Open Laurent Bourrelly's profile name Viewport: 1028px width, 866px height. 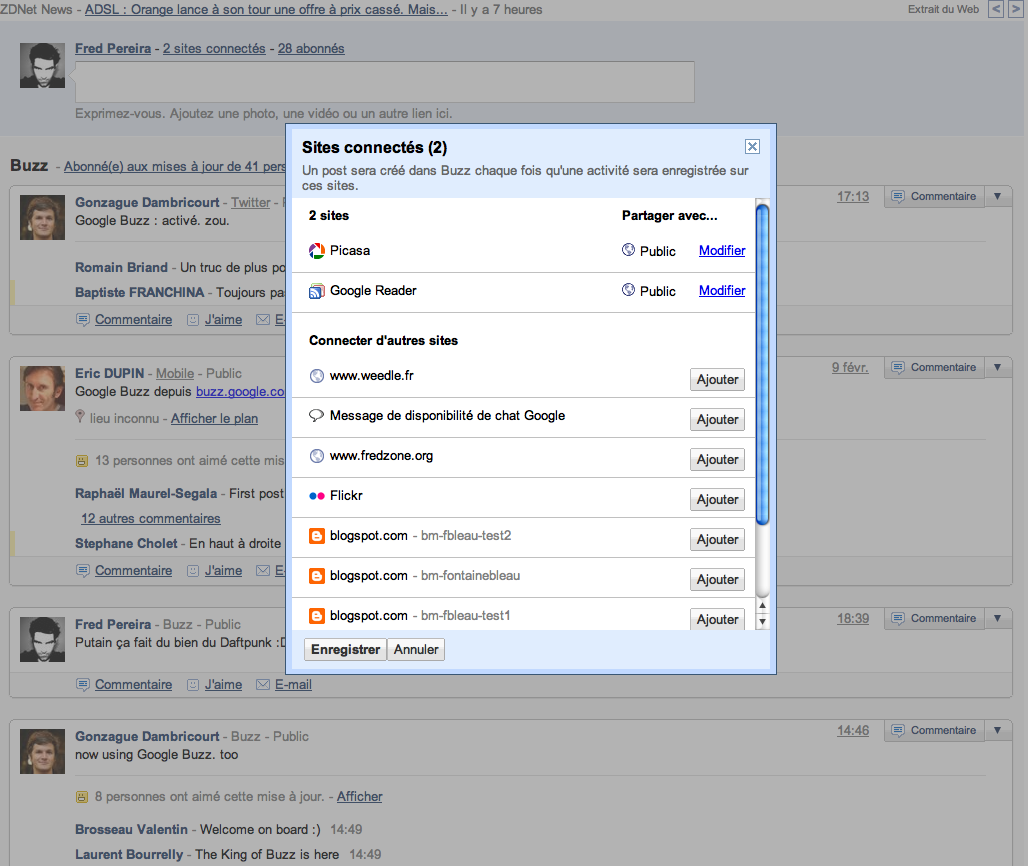click(129, 855)
